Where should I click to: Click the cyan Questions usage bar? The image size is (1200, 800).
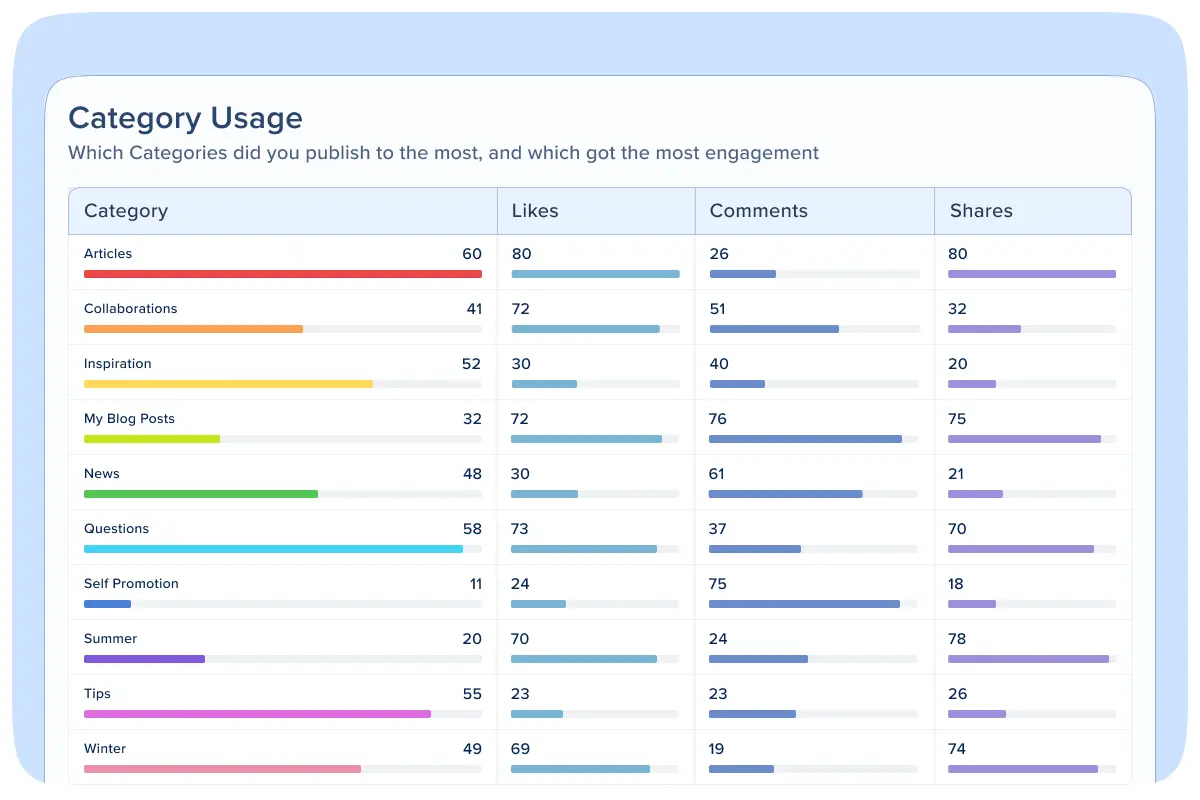pyautogui.click(x=273, y=549)
